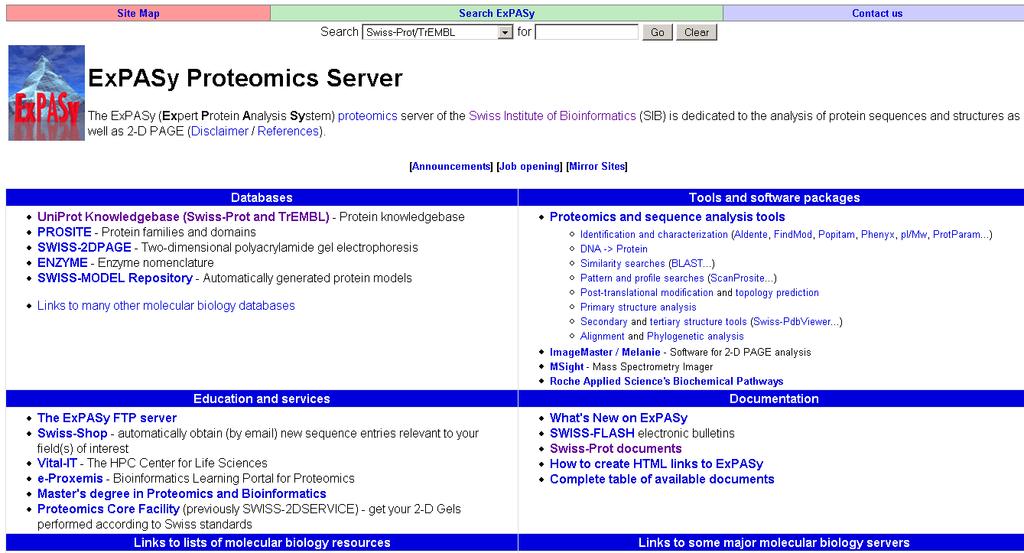1024x553 pixels.
Task: Open the MSight link
Action: (566, 367)
